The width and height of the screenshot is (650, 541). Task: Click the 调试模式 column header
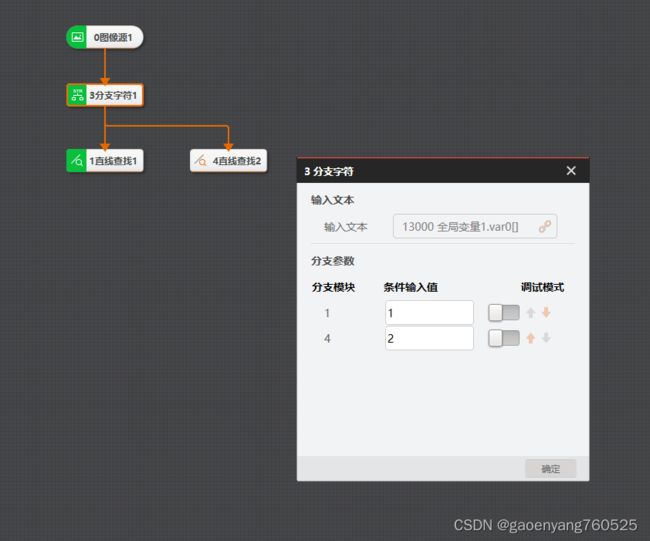[542, 287]
